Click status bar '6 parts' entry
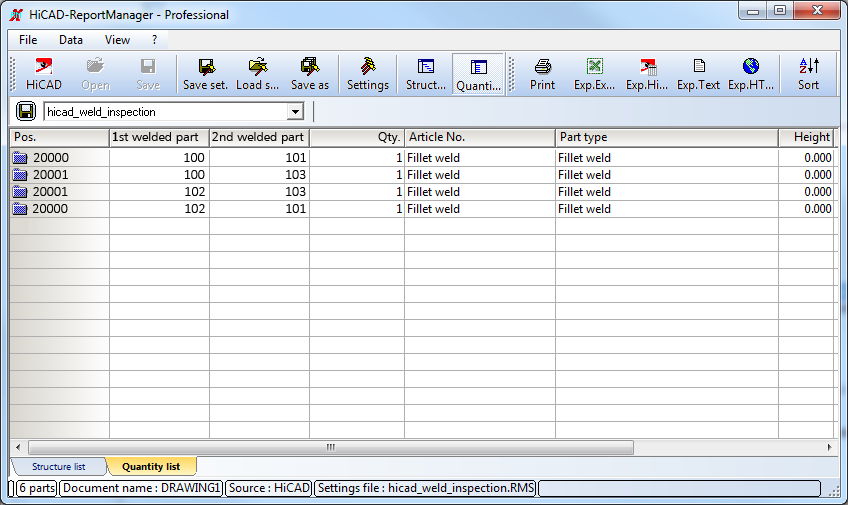Screen dimensions: 848x505 (x=37, y=488)
